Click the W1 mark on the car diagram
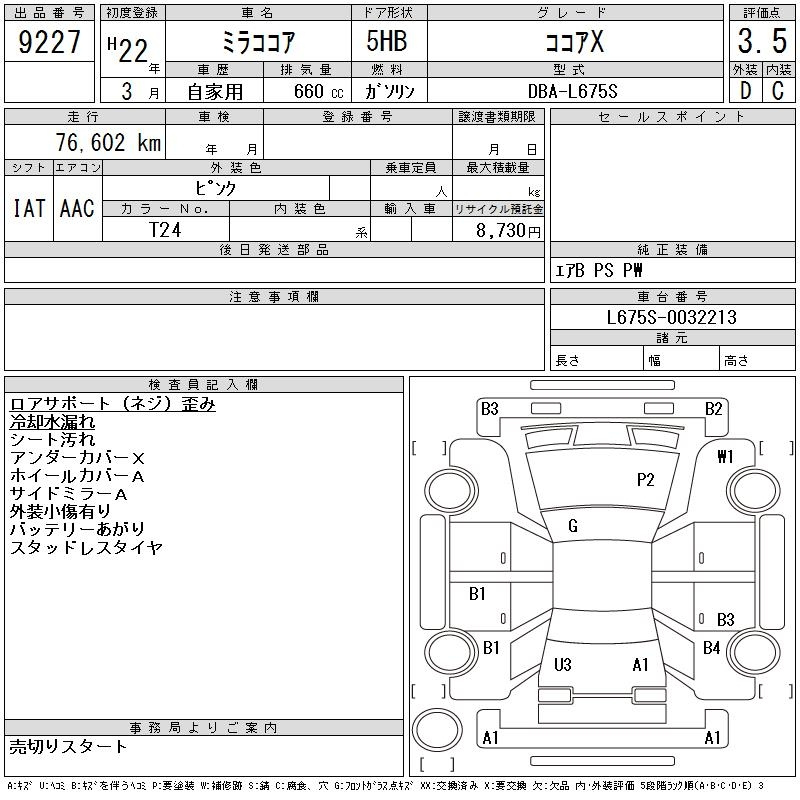The height and width of the screenshot is (800, 800). (725, 456)
